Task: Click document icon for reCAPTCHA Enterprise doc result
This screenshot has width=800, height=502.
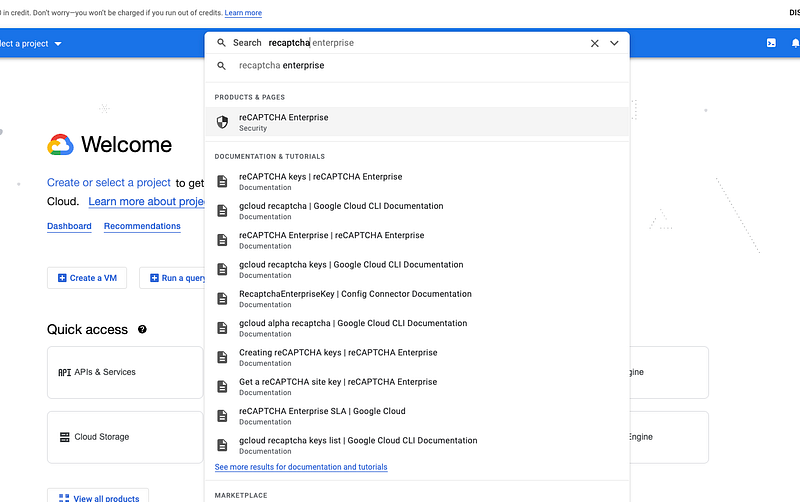Action: tap(222, 240)
